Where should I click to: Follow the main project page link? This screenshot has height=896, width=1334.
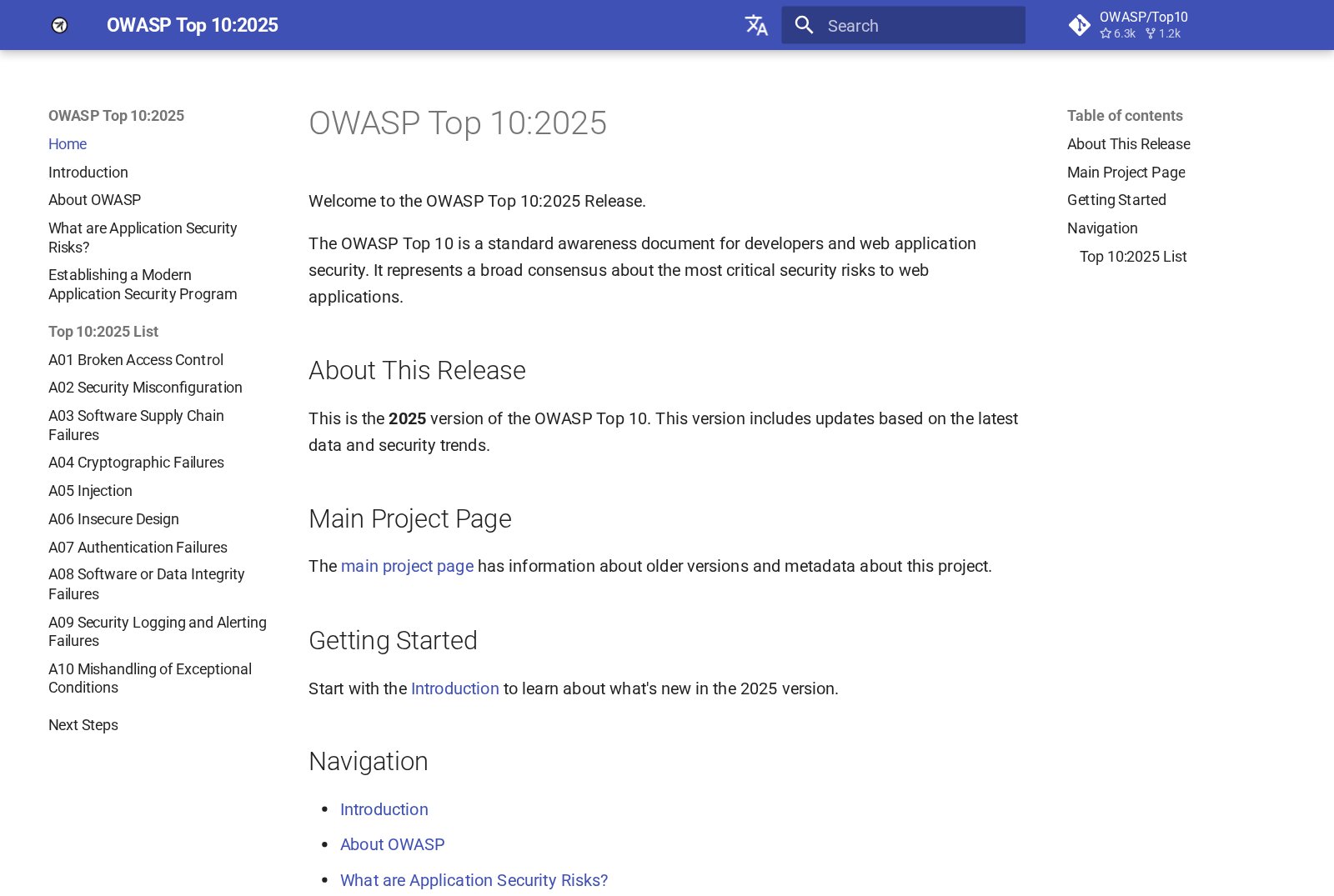(x=407, y=566)
